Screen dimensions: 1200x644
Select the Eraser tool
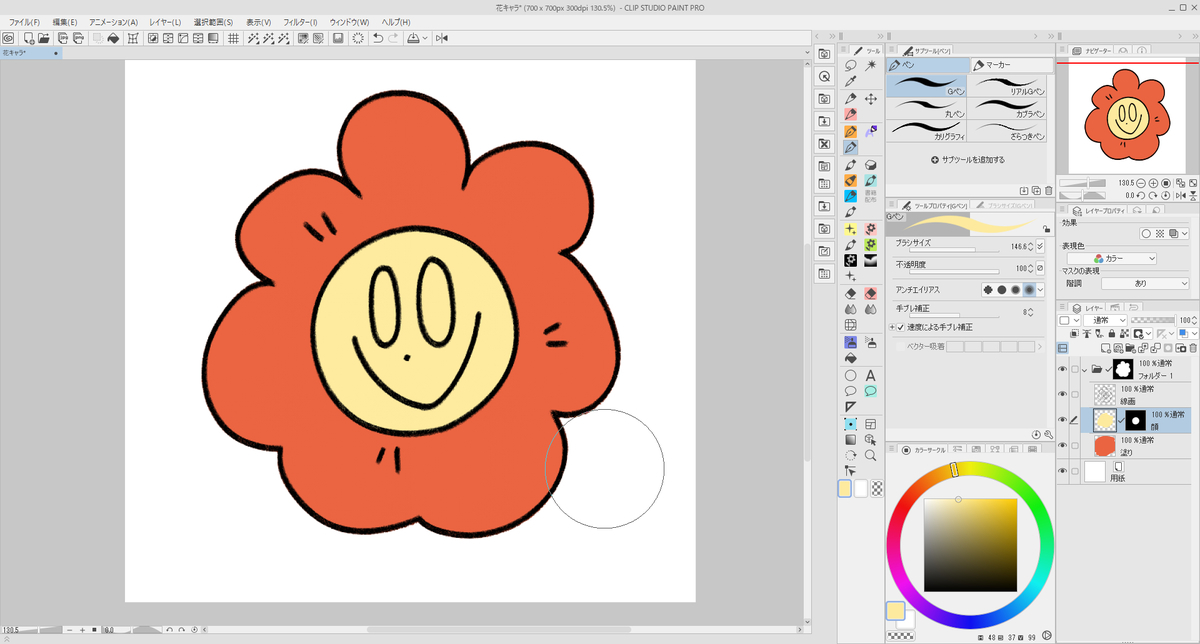(x=850, y=293)
